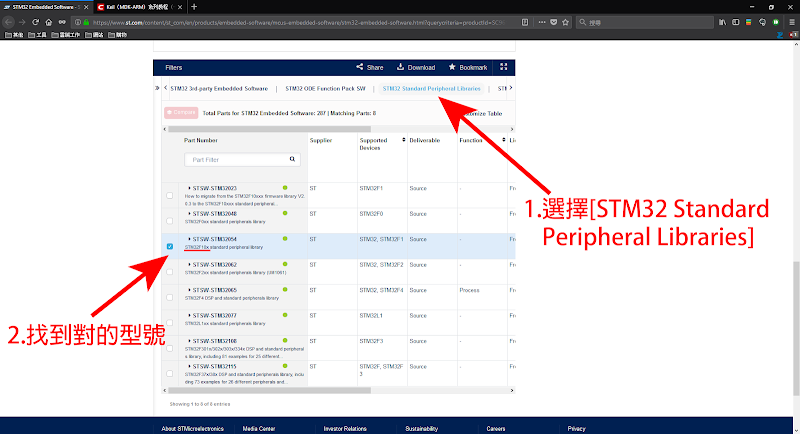Open page actions three-dot menu
The image size is (800, 434).
point(542,22)
